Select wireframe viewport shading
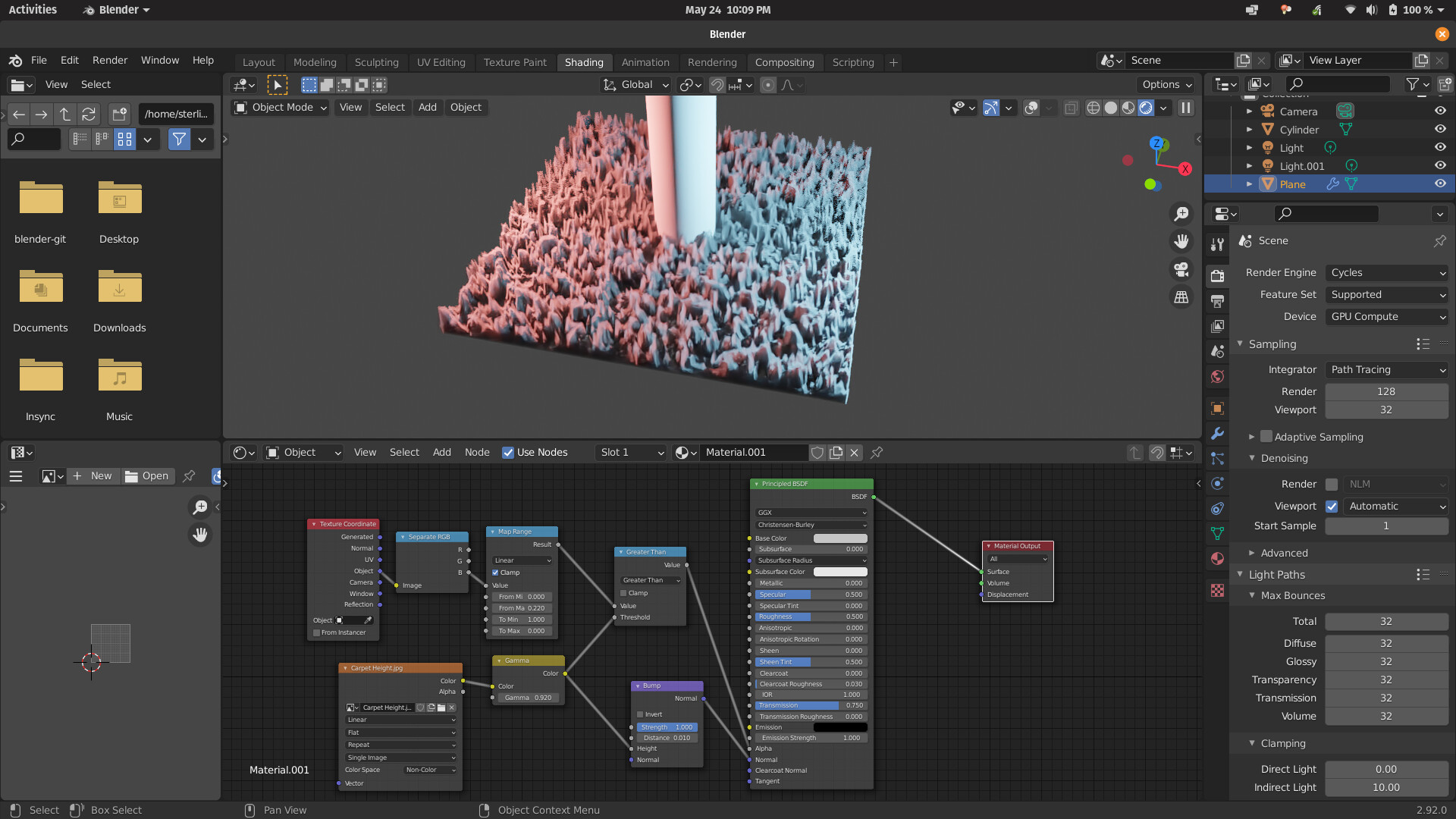The height and width of the screenshot is (819, 1456). tap(1093, 108)
